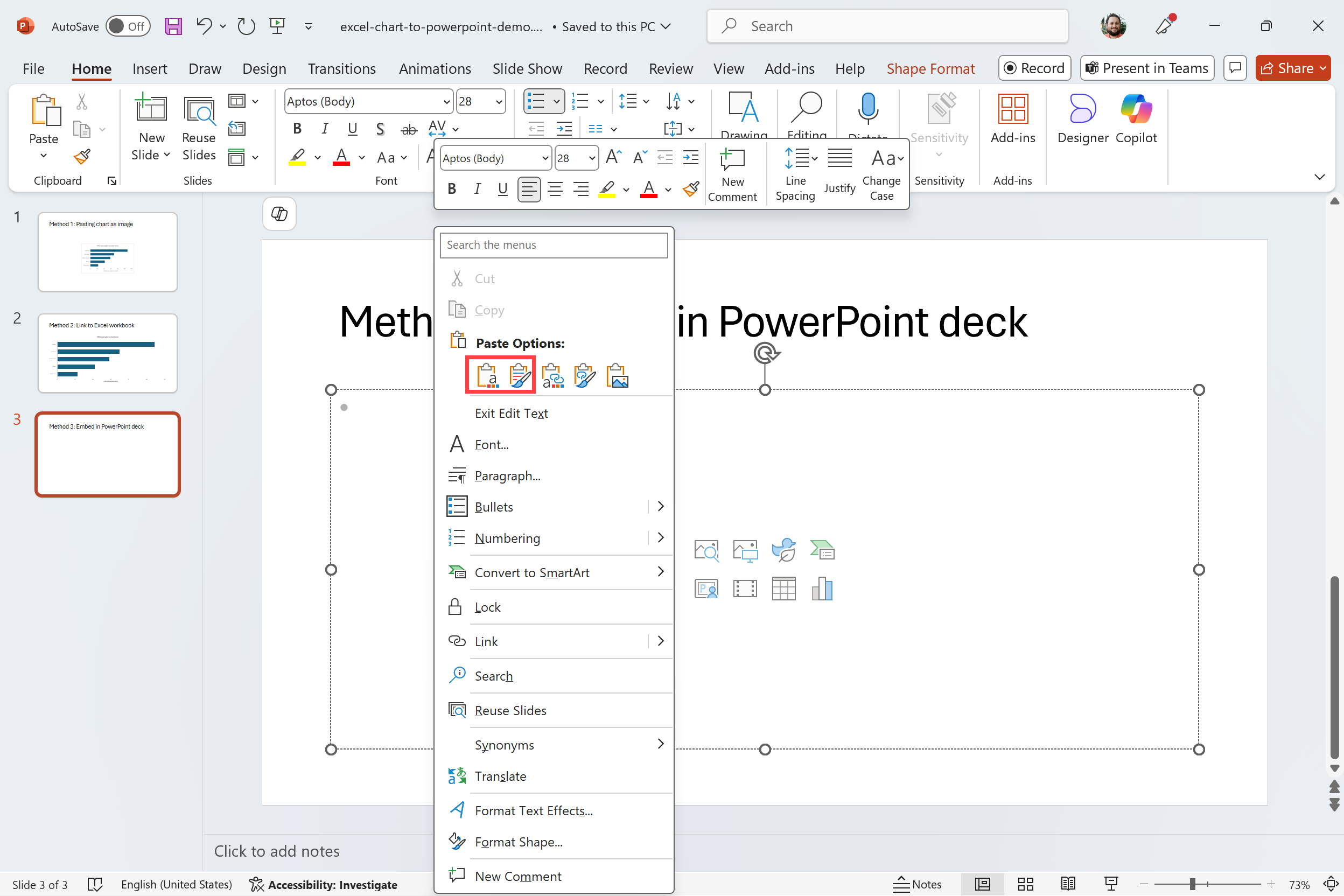Insert chart via placeholder chart icon
Image resolution: width=1344 pixels, height=896 pixels.
click(822, 589)
